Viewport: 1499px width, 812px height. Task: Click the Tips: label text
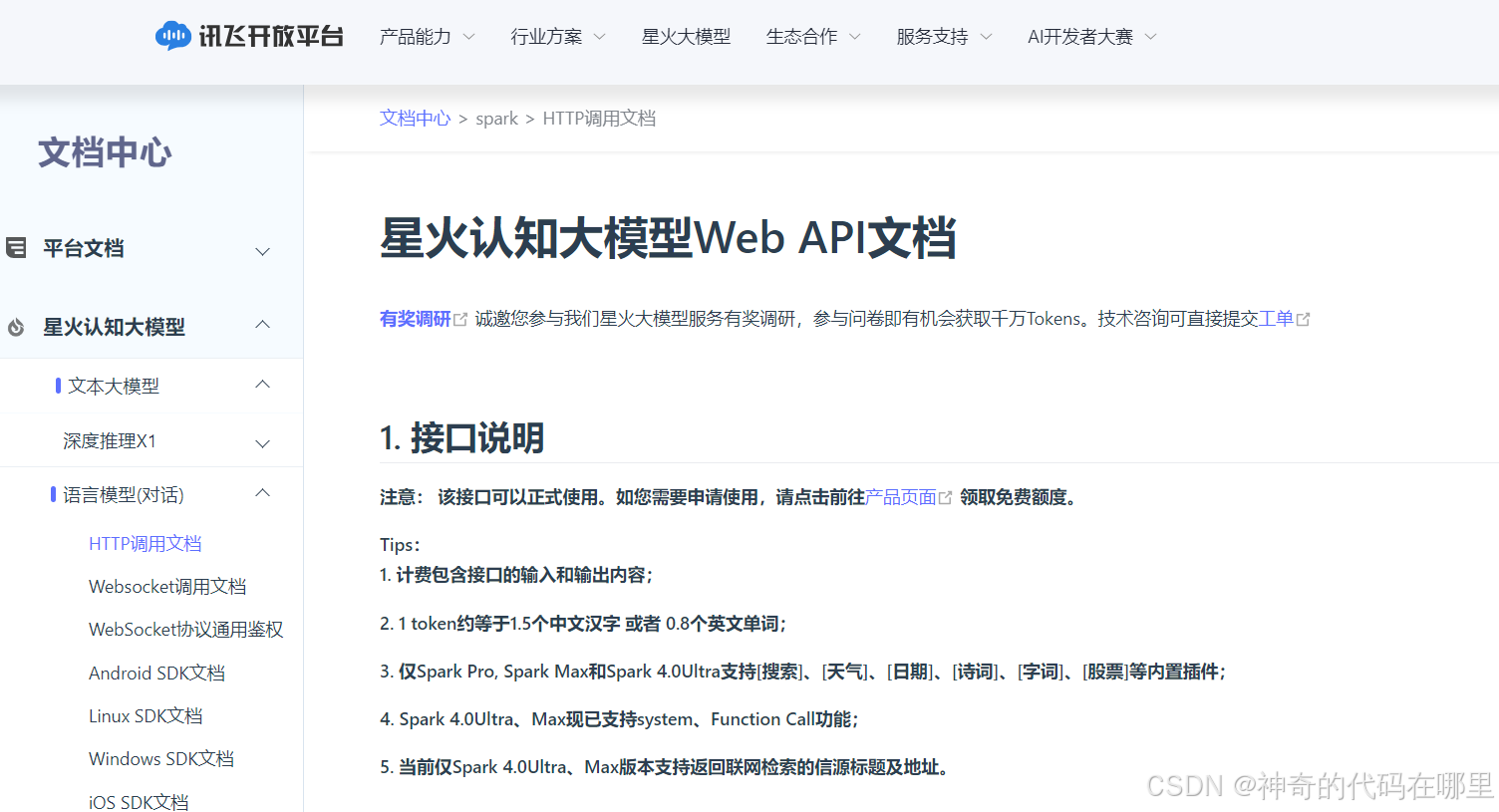[x=400, y=545]
